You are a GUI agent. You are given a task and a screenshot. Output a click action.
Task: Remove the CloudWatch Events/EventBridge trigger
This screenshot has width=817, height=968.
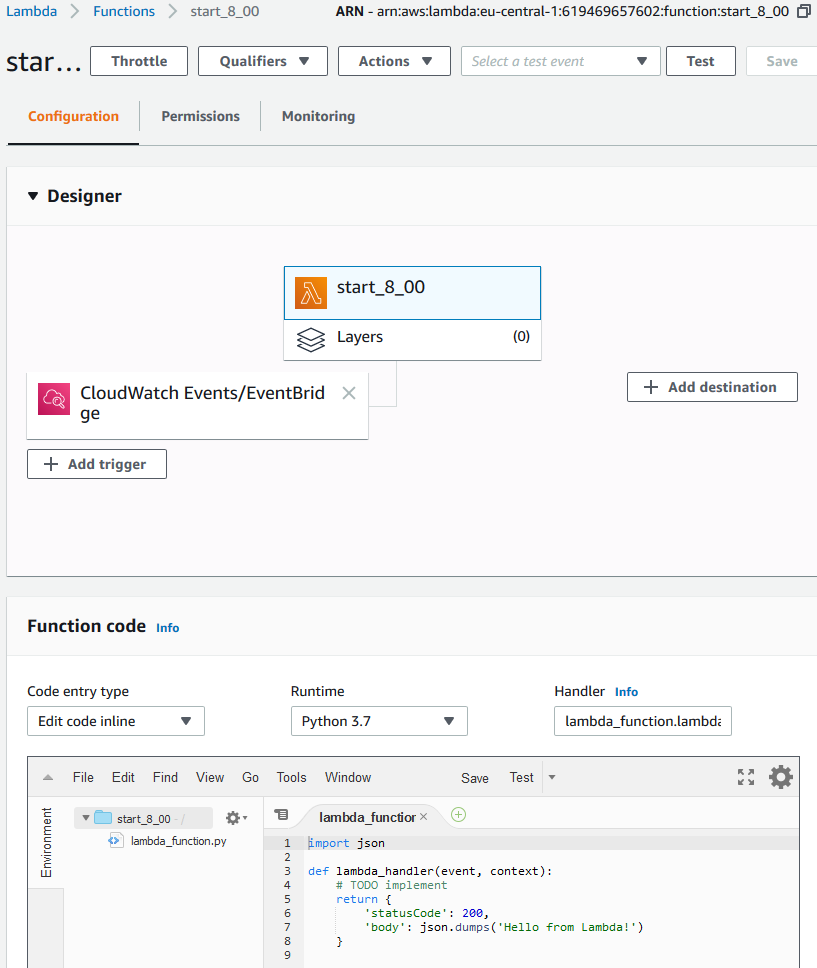click(349, 393)
